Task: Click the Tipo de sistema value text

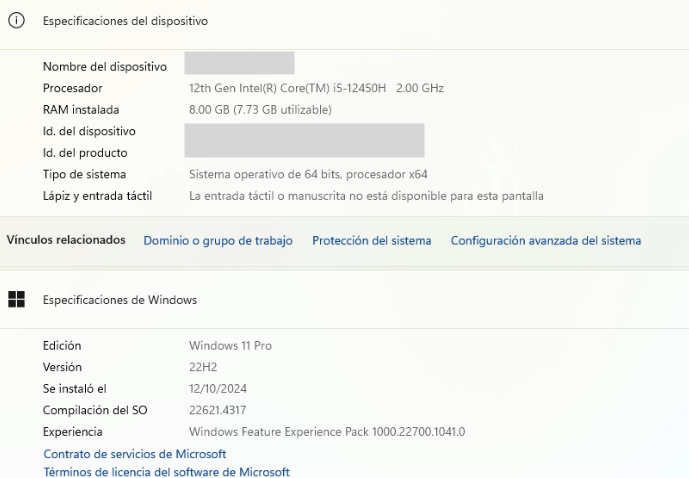Action: tap(308, 174)
